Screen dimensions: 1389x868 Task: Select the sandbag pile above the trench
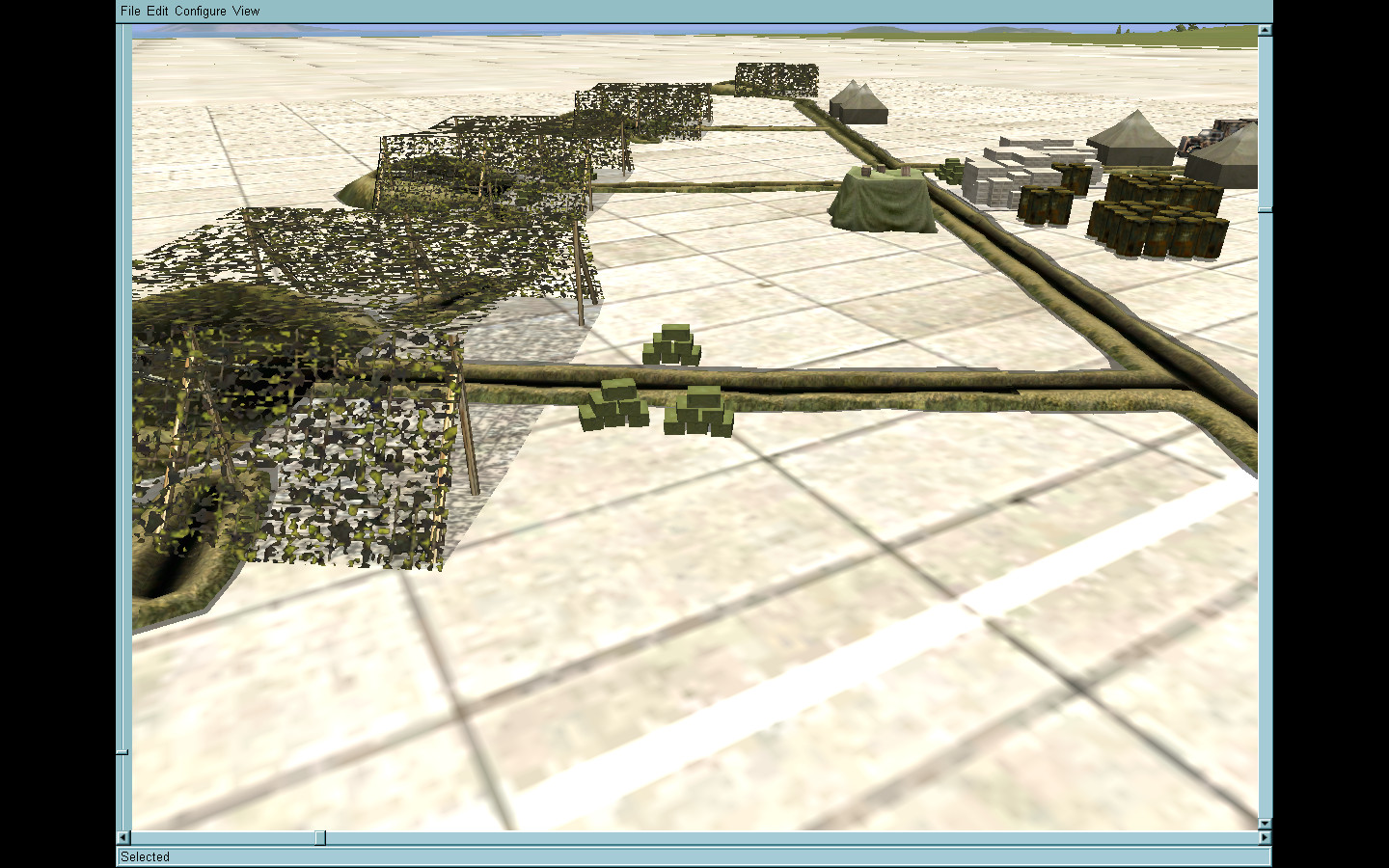672,346
